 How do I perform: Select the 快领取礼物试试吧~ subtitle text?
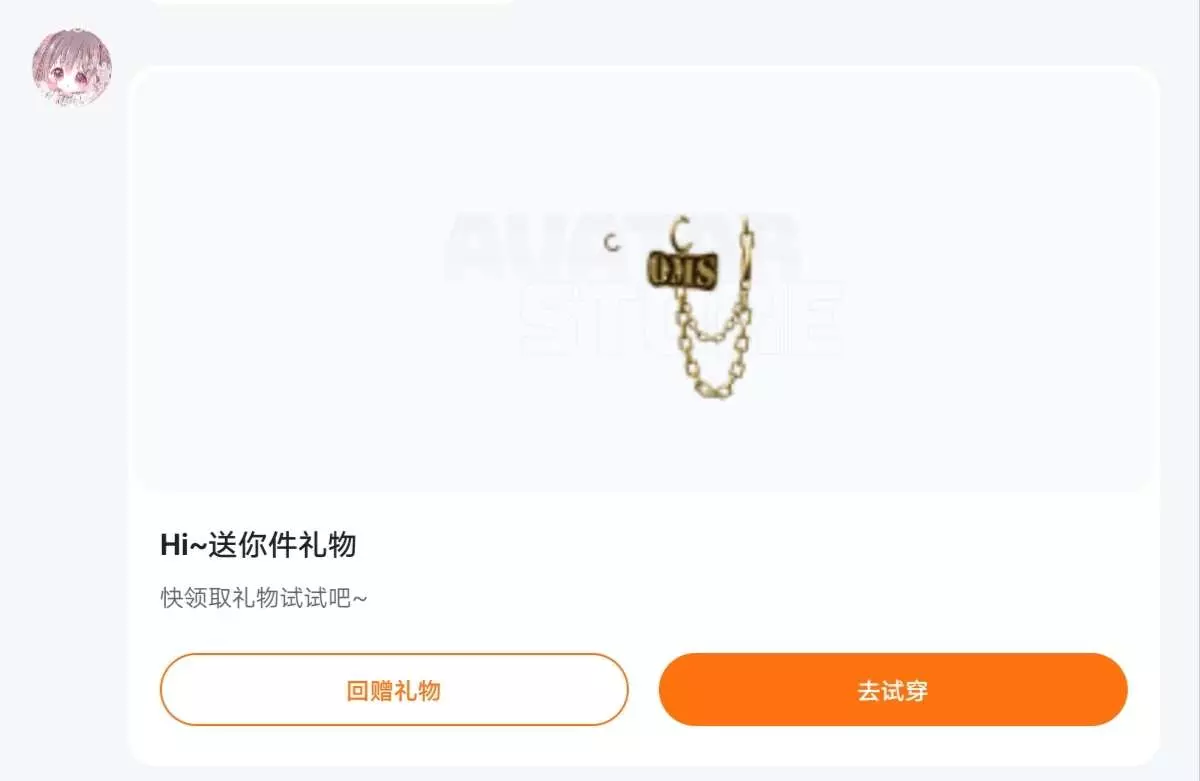tap(264, 598)
